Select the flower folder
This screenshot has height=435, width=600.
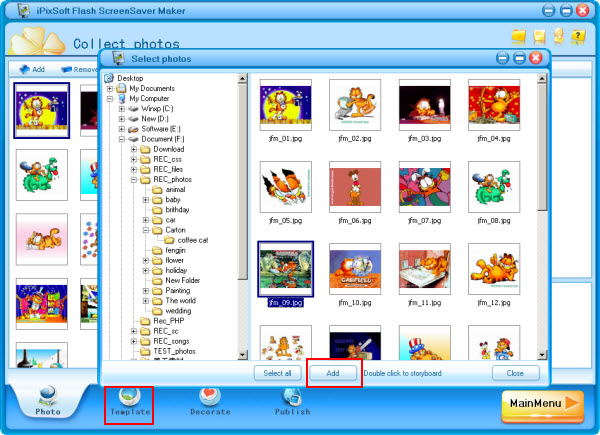(174, 260)
